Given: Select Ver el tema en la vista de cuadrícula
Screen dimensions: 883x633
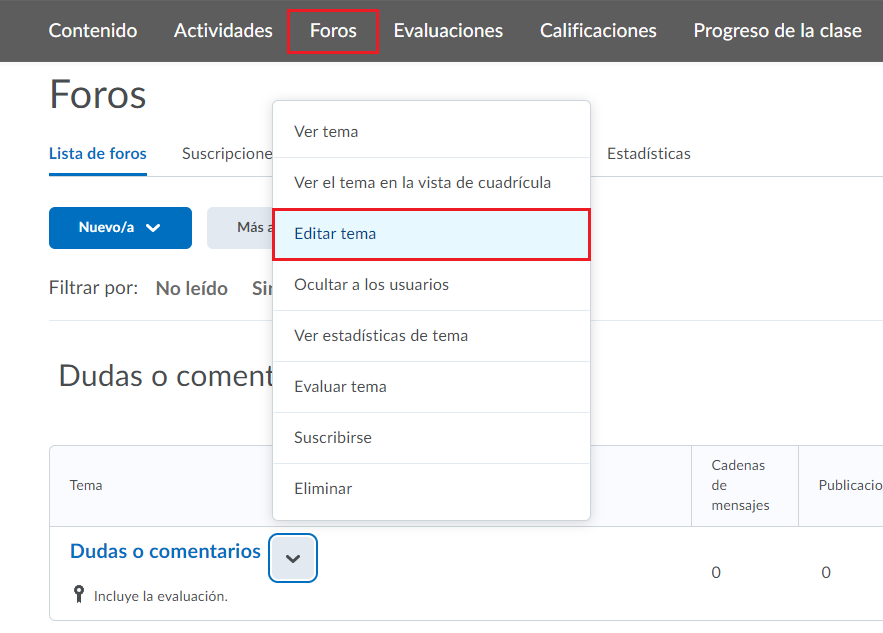Looking at the screenshot, I should pyautogui.click(x=422, y=182).
